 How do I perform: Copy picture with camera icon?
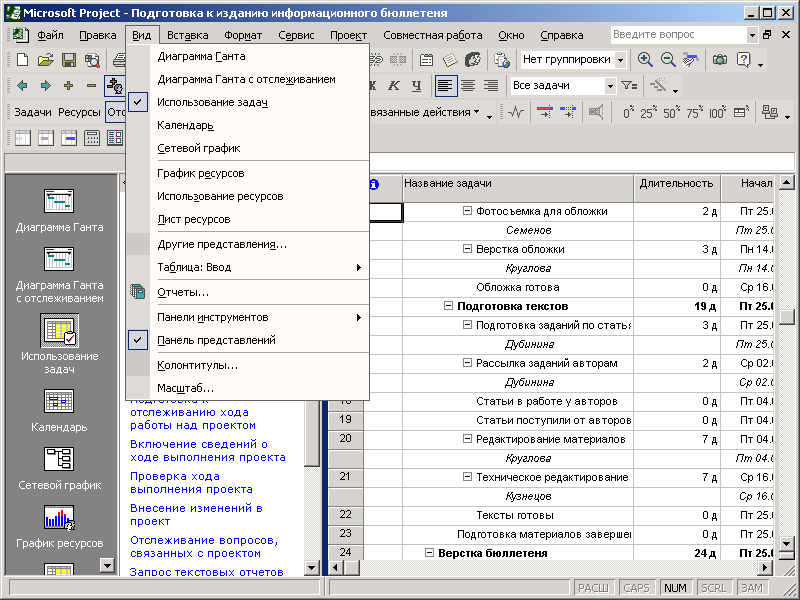pyautogui.click(x=720, y=60)
